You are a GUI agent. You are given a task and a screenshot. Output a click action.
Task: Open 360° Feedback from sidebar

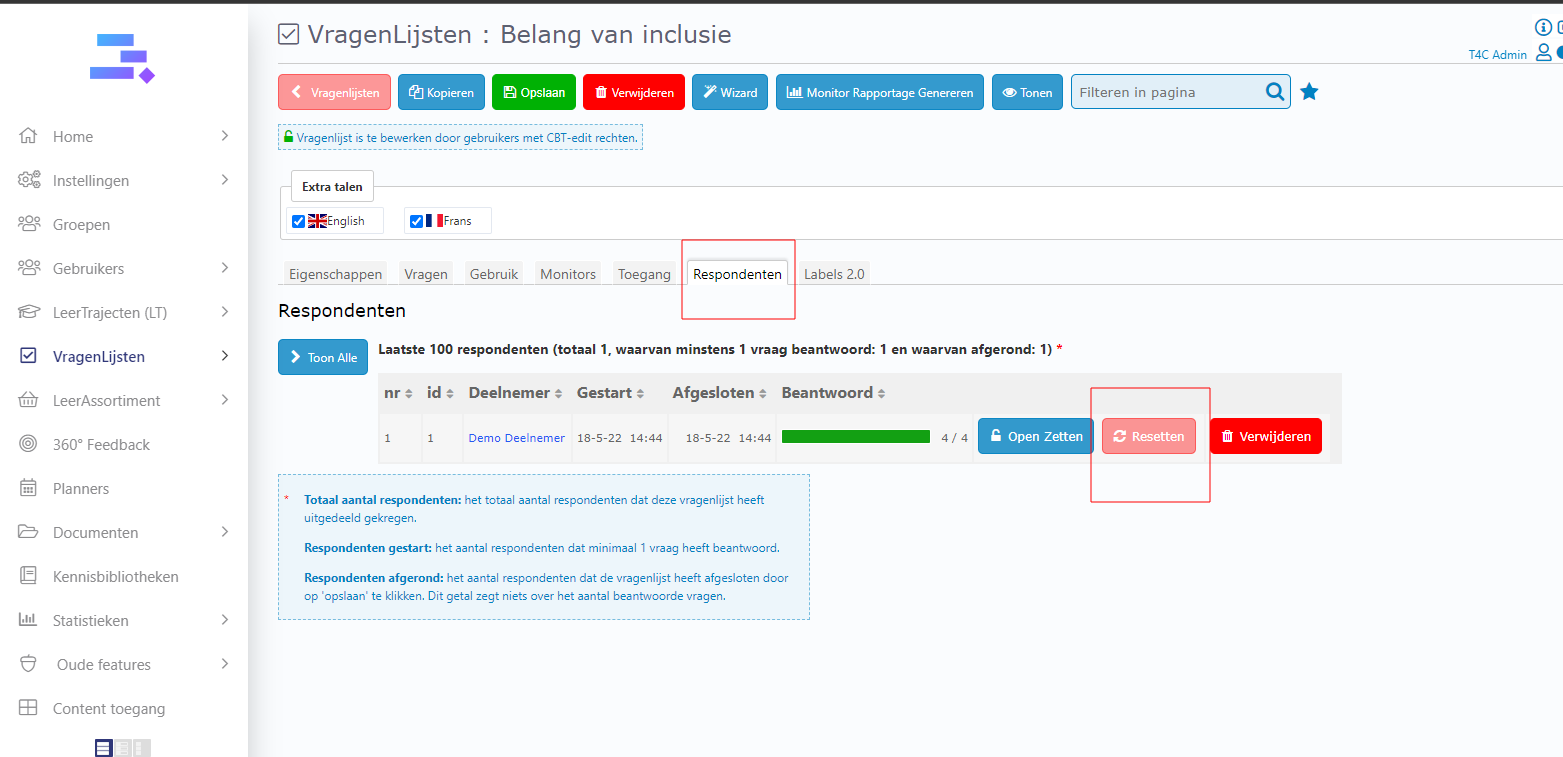(100, 444)
